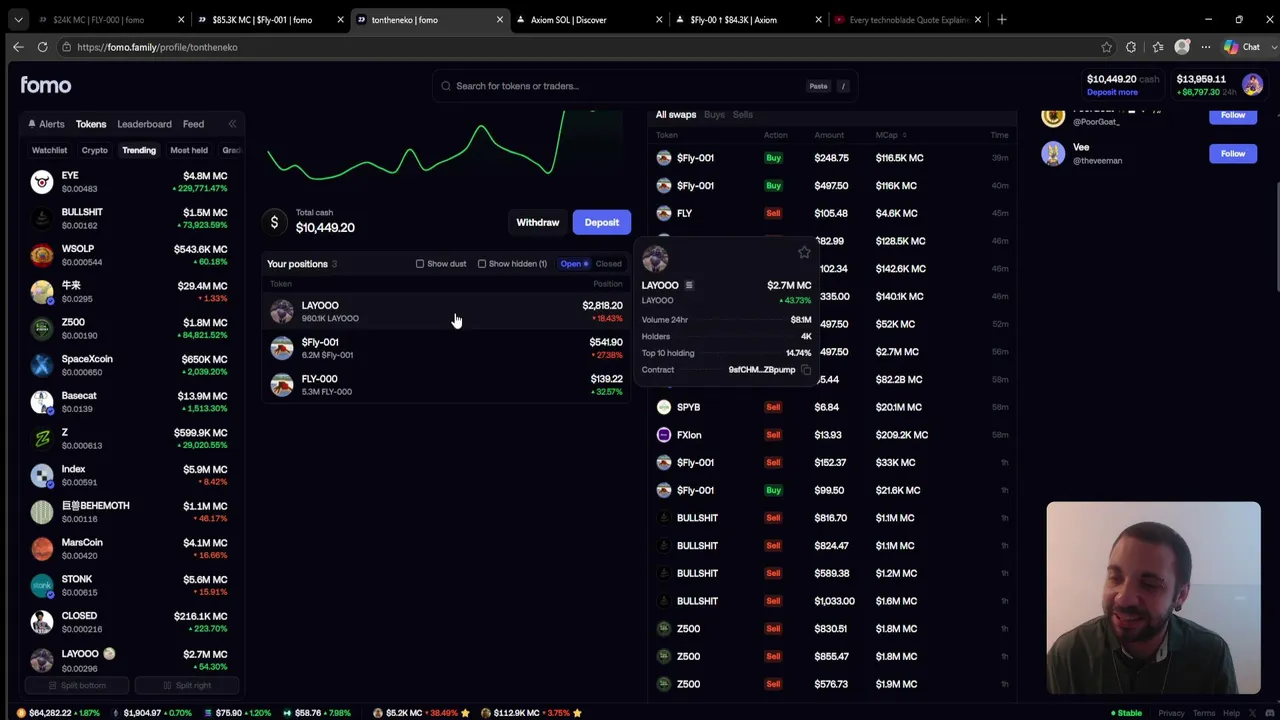Click the Vee trader avatar
The image size is (1280, 720).
pos(1053,153)
